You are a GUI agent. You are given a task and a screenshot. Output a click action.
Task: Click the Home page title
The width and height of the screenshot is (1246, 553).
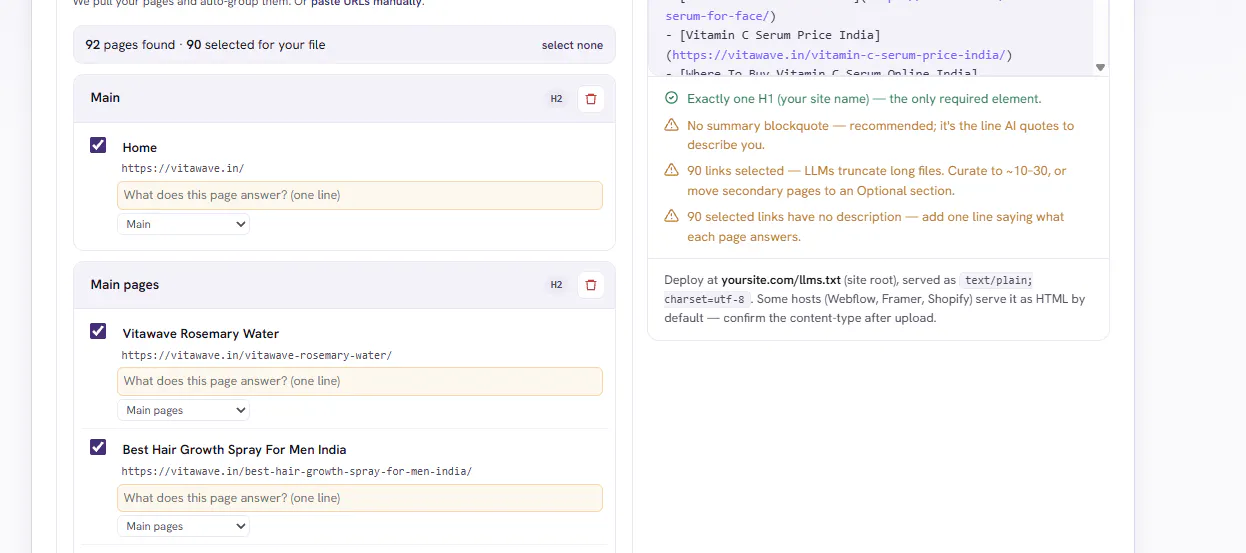click(x=140, y=148)
